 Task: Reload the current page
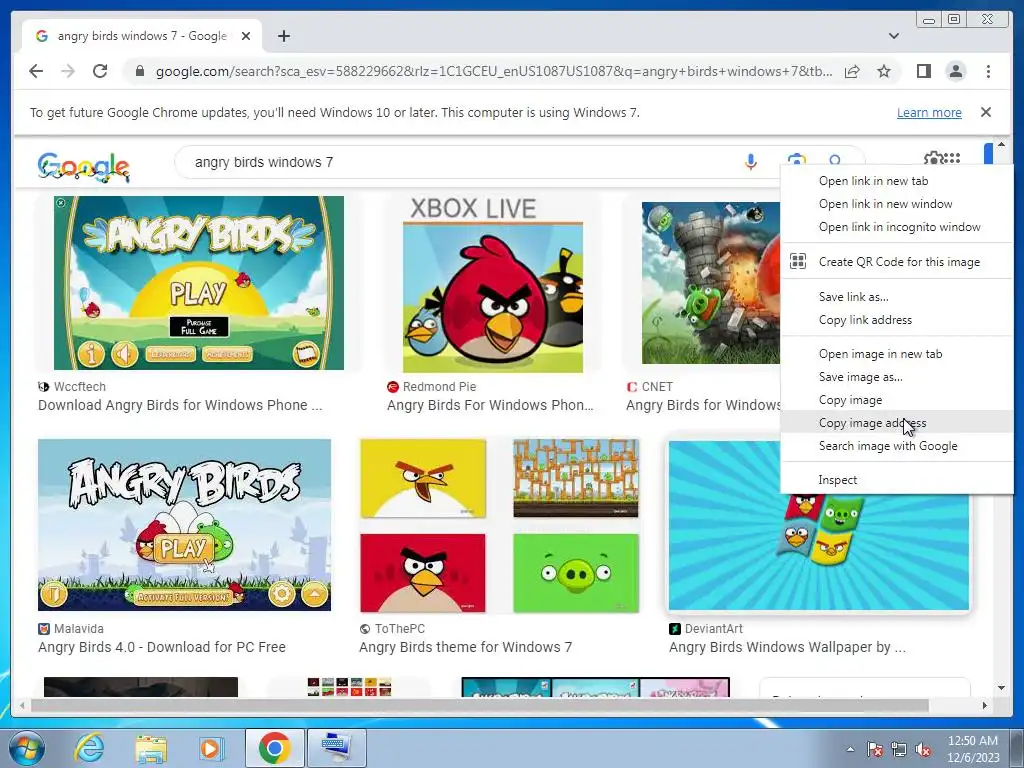point(100,71)
